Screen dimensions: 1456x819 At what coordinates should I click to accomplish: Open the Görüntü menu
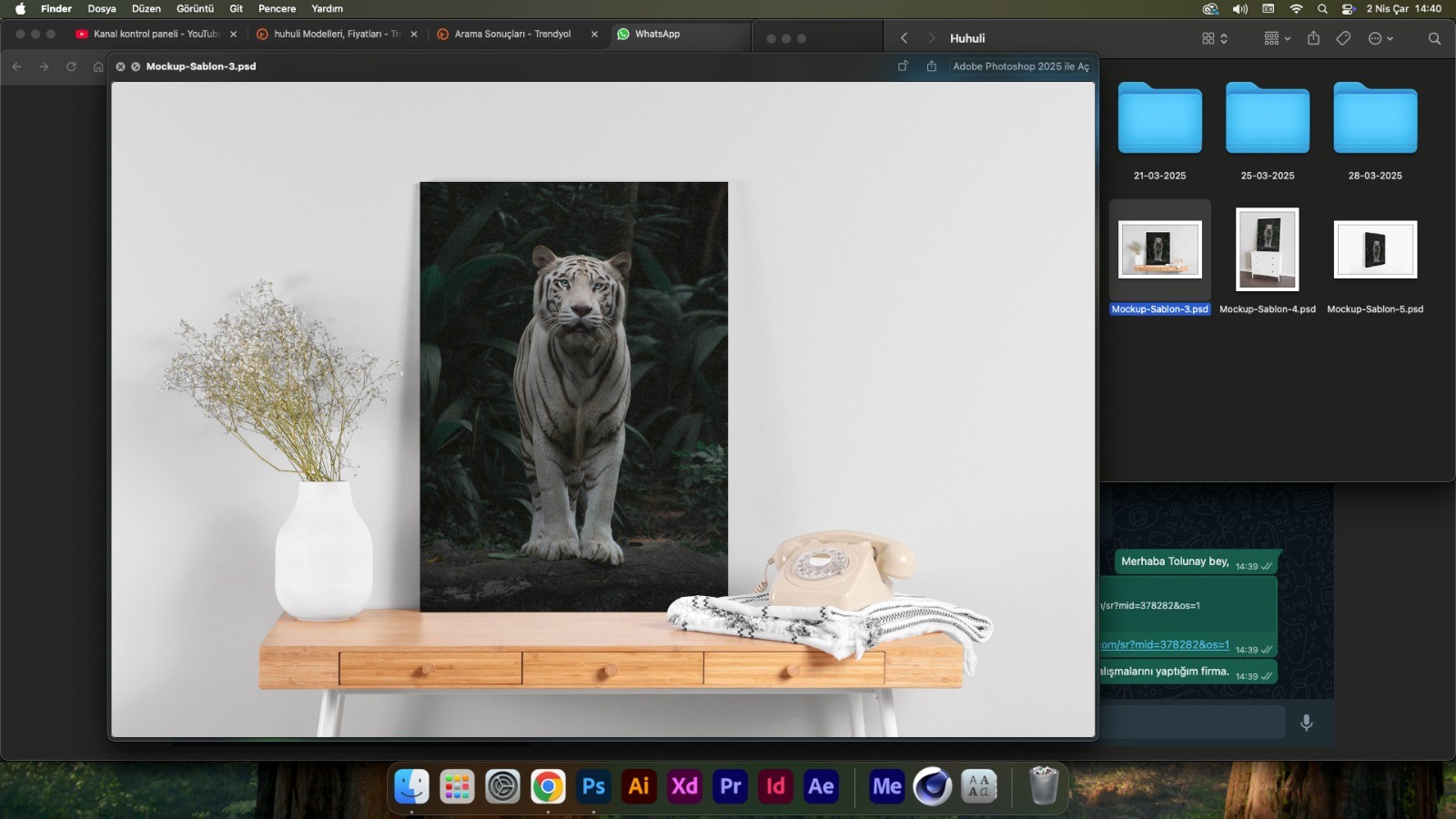click(195, 8)
